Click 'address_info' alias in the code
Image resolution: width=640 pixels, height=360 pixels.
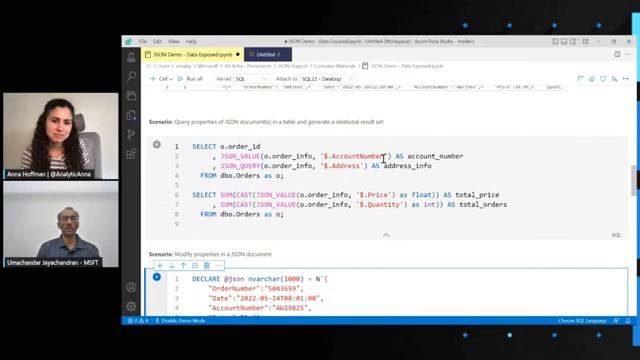click(x=407, y=166)
